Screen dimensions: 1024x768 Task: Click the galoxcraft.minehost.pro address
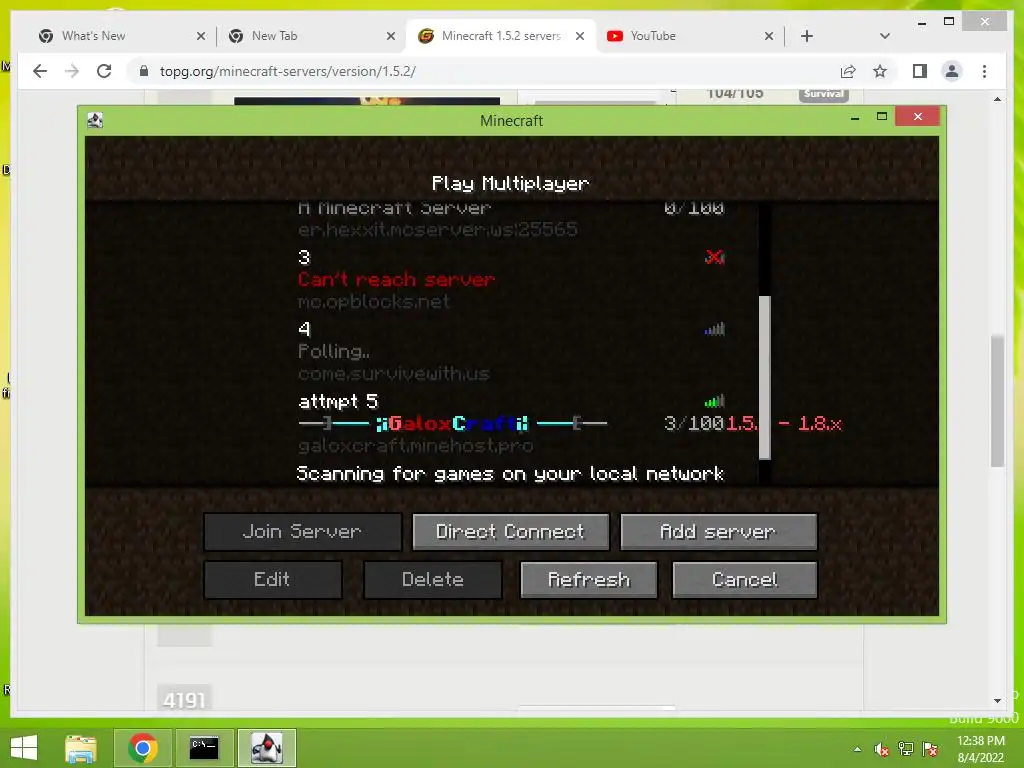point(415,446)
